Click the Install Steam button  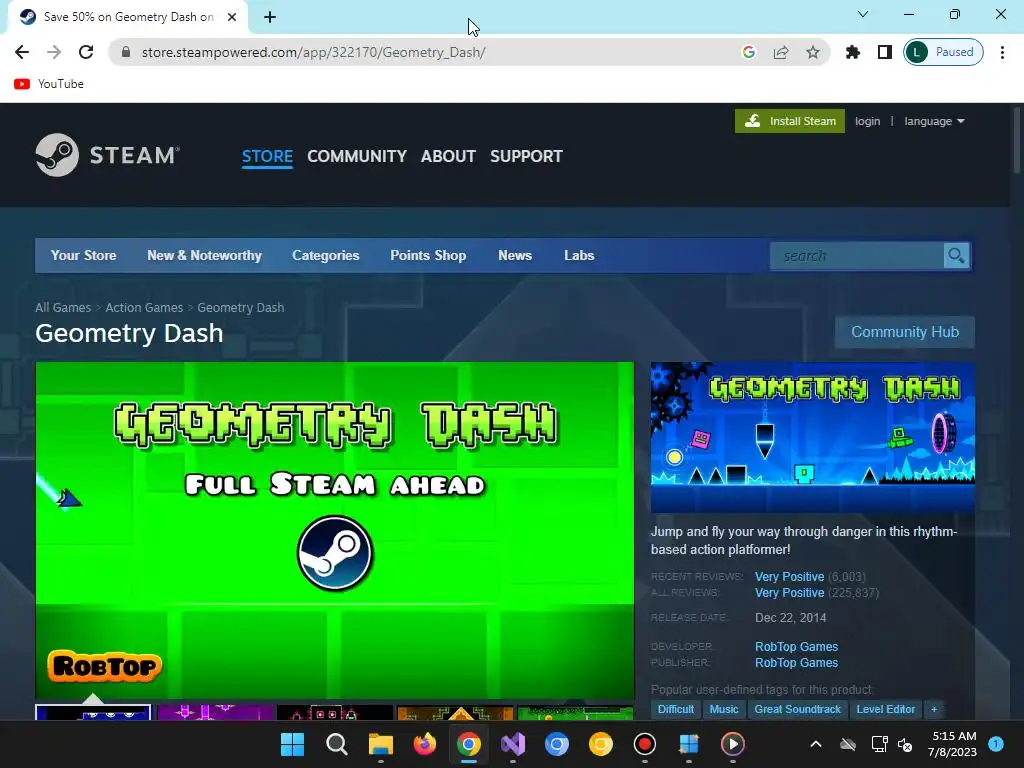point(790,121)
